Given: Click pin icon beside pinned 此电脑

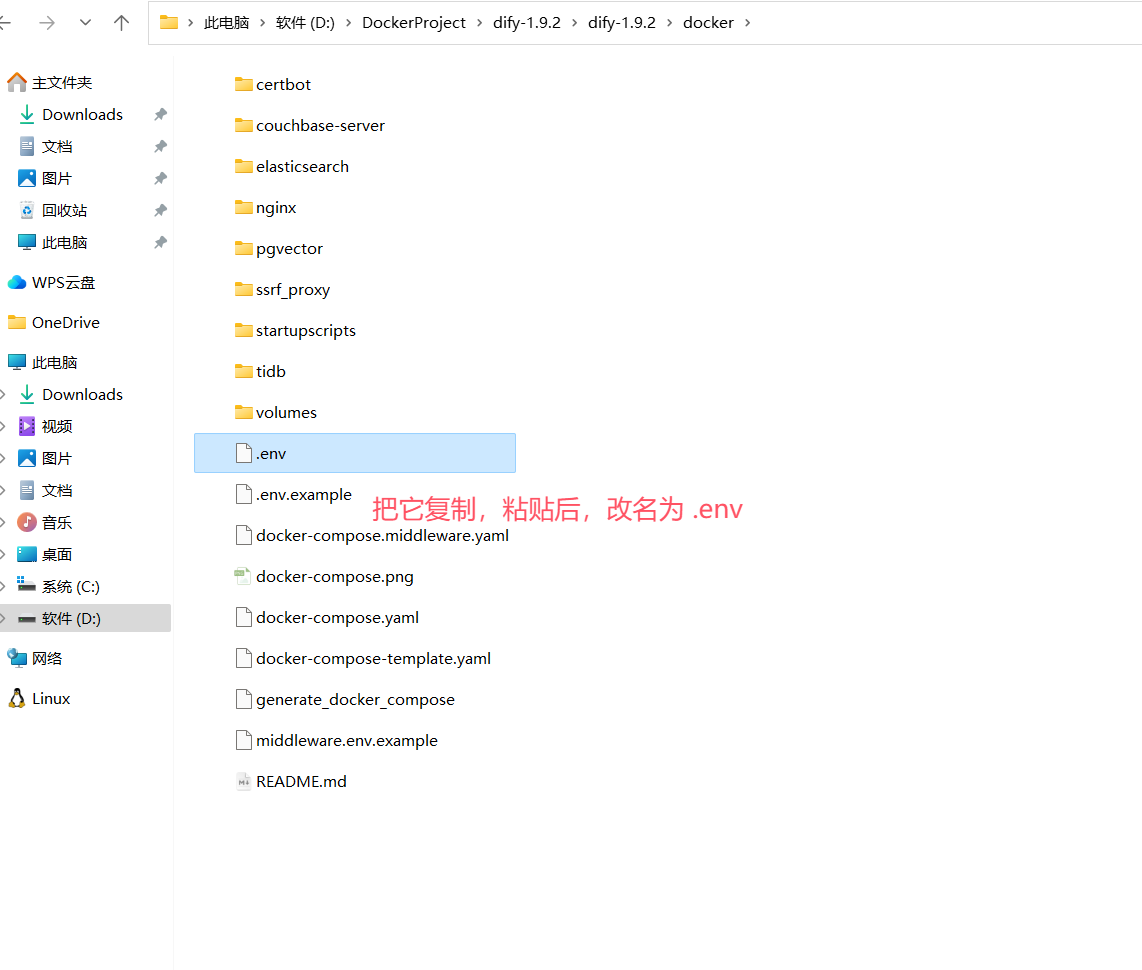Looking at the screenshot, I should tap(160, 242).
